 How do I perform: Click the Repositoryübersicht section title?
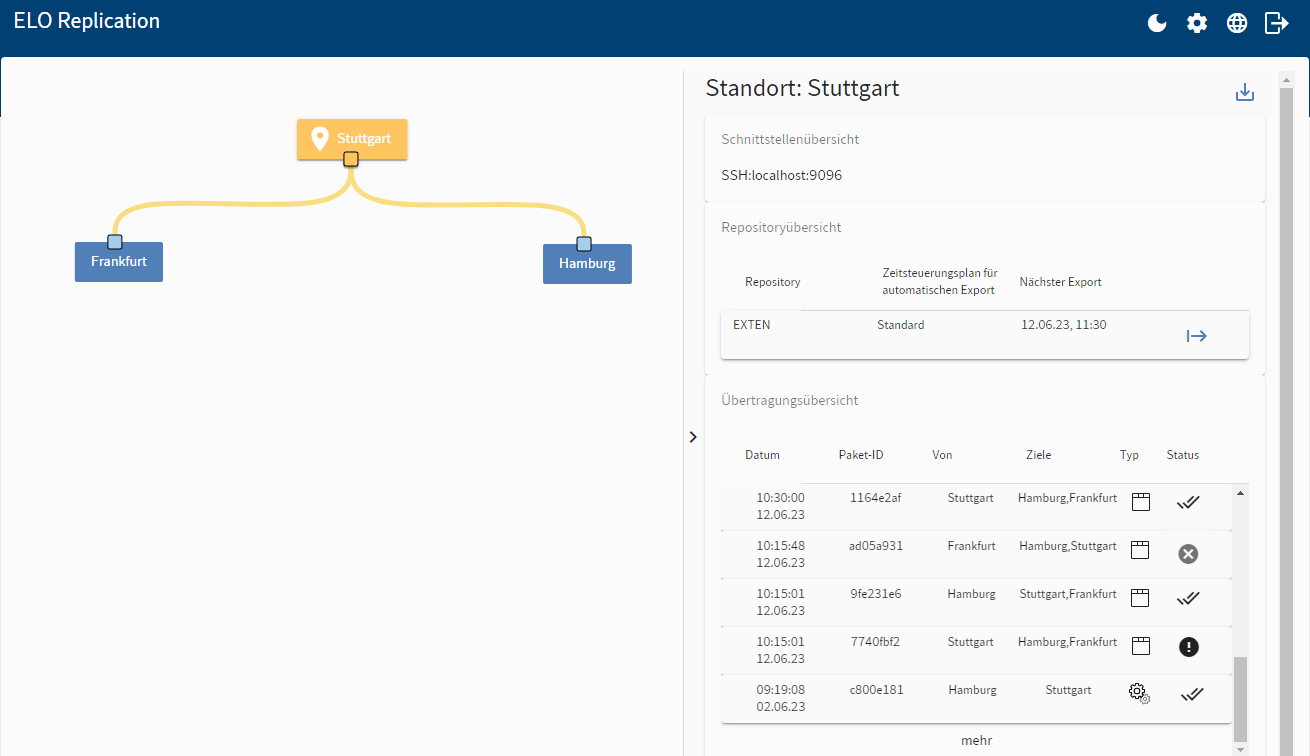781,227
